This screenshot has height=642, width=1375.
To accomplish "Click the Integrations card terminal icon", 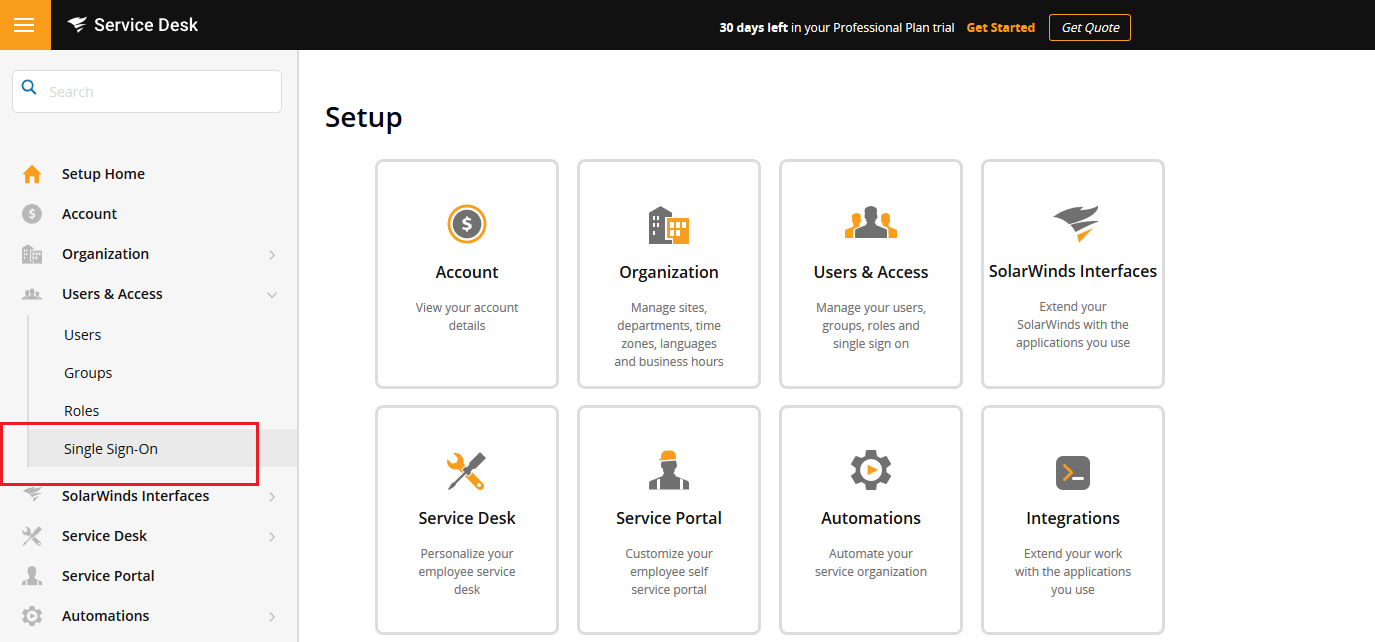I will point(1073,473).
